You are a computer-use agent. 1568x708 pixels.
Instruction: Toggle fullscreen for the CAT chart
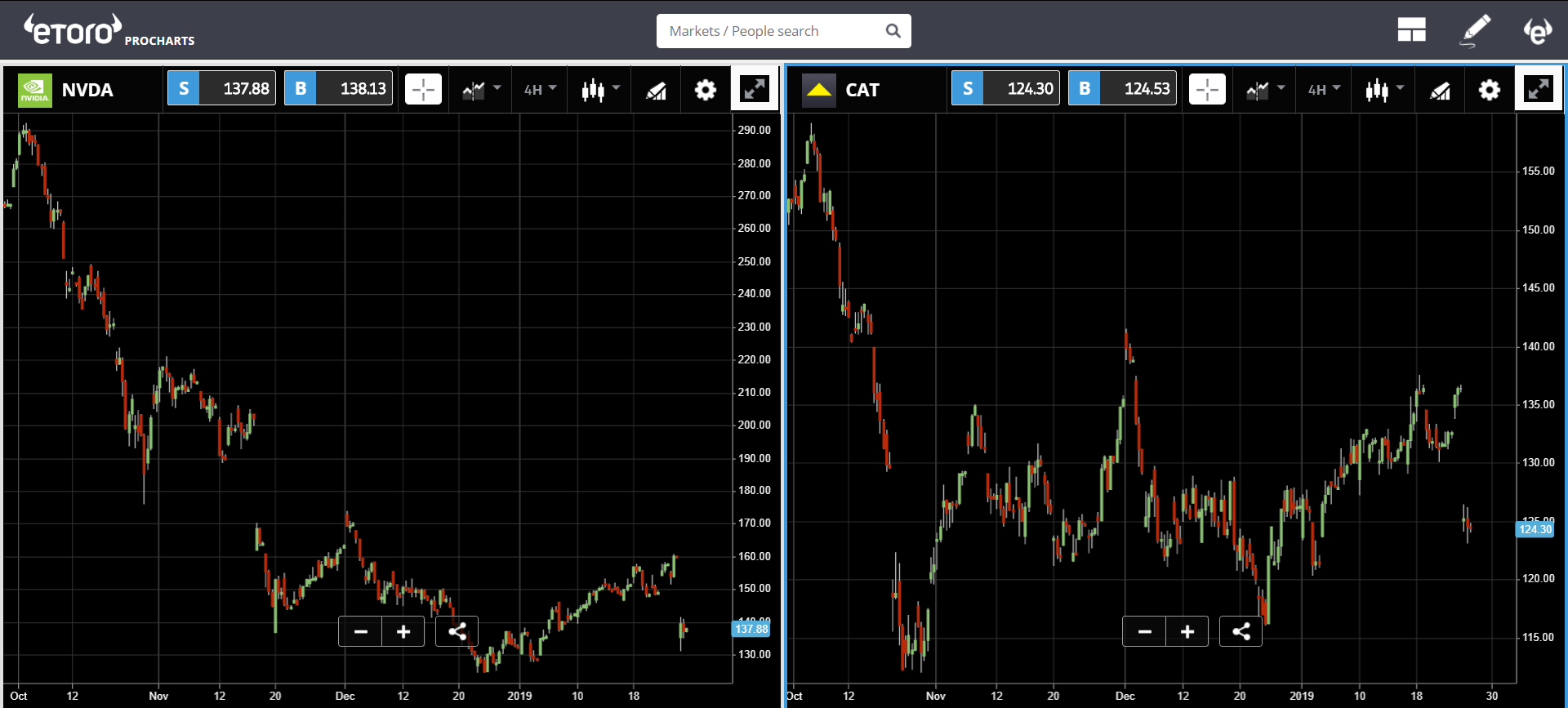pyautogui.click(x=1539, y=89)
